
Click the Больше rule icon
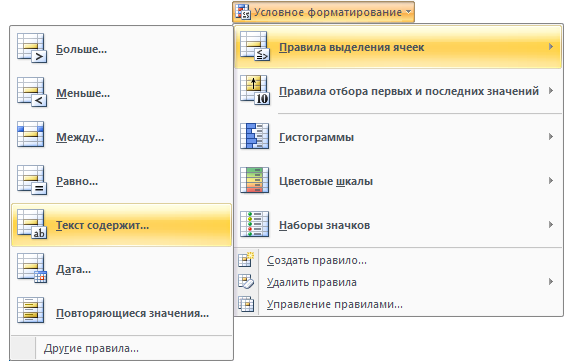coord(32,48)
